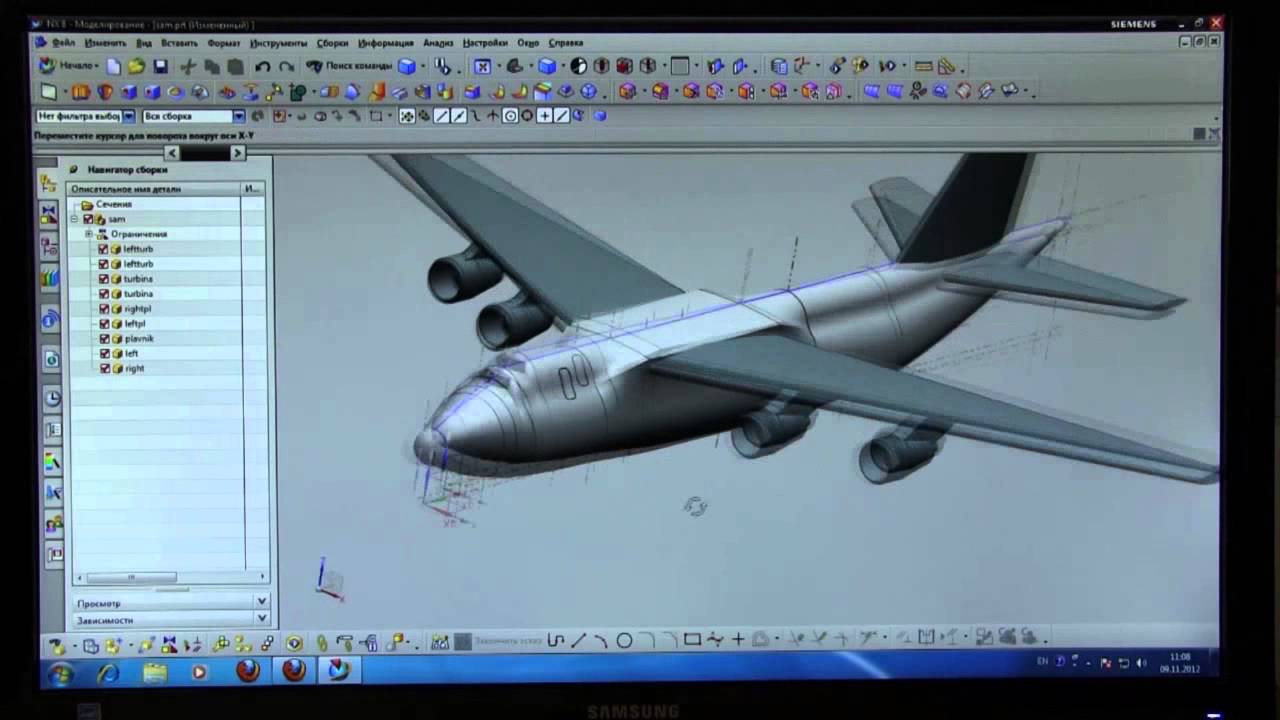Image resolution: width=1280 pixels, height=720 pixels.
Task: Undo the last action
Action: tap(262, 66)
